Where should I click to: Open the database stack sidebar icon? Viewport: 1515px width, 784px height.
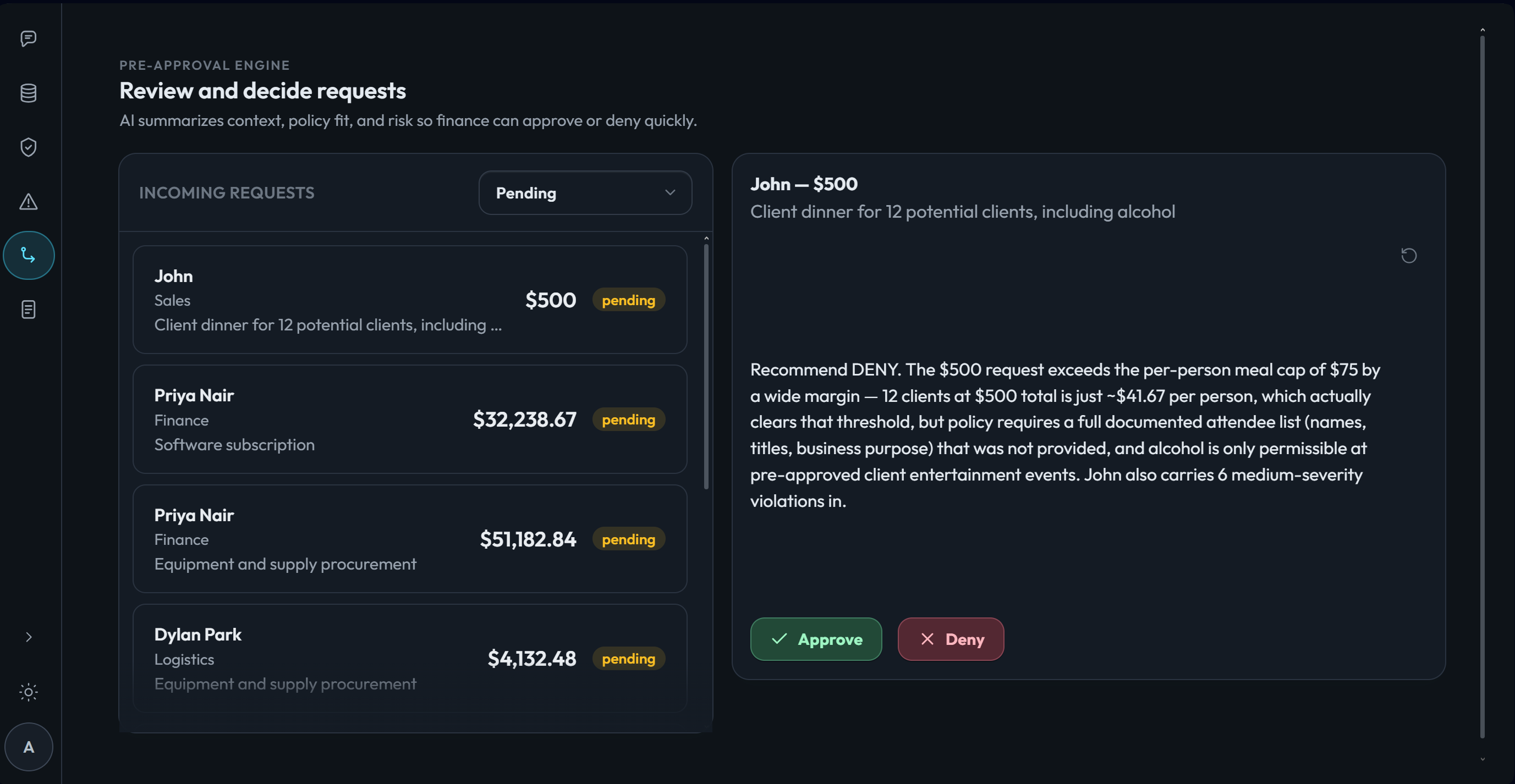(x=28, y=93)
